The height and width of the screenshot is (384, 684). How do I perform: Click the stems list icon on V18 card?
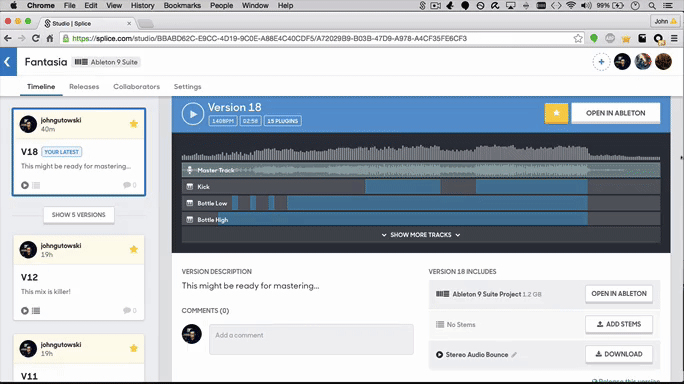pos(36,185)
